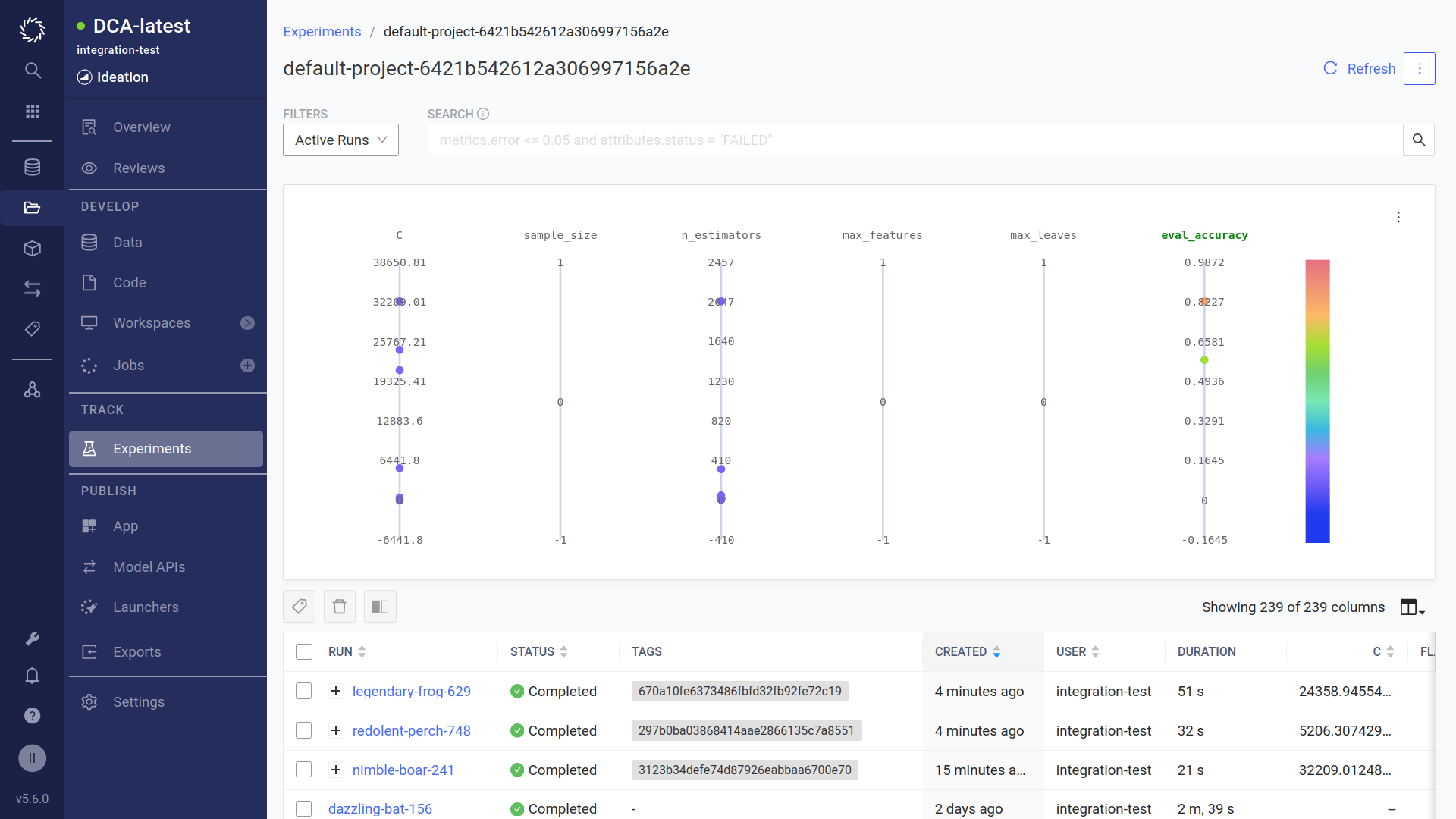Open the column chooser dropdown
This screenshot has height=819, width=1456.
pyautogui.click(x=1412, y=607)
